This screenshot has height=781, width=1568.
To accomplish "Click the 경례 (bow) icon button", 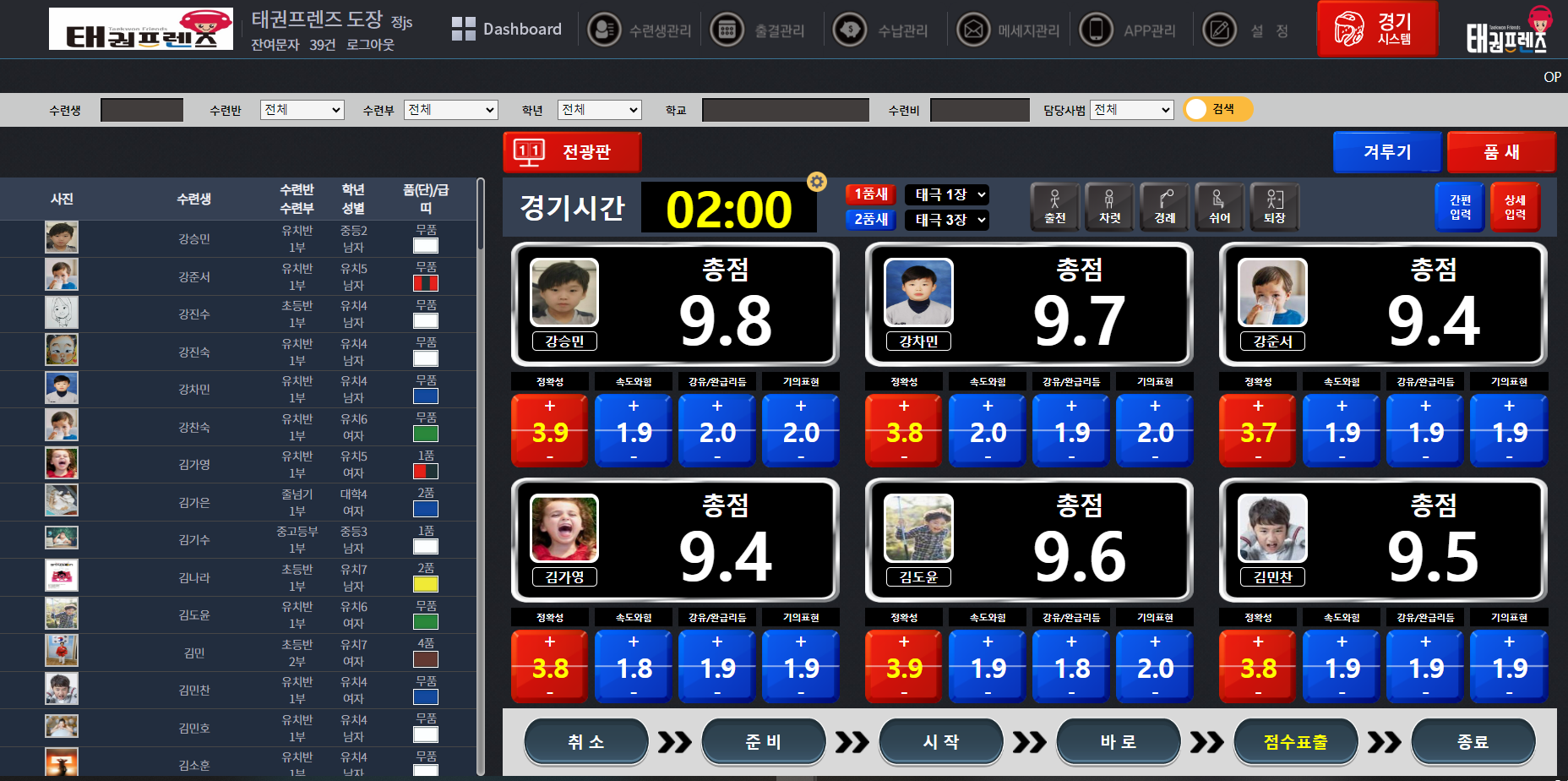I will pyautogui.click(x=1164, y=206).
